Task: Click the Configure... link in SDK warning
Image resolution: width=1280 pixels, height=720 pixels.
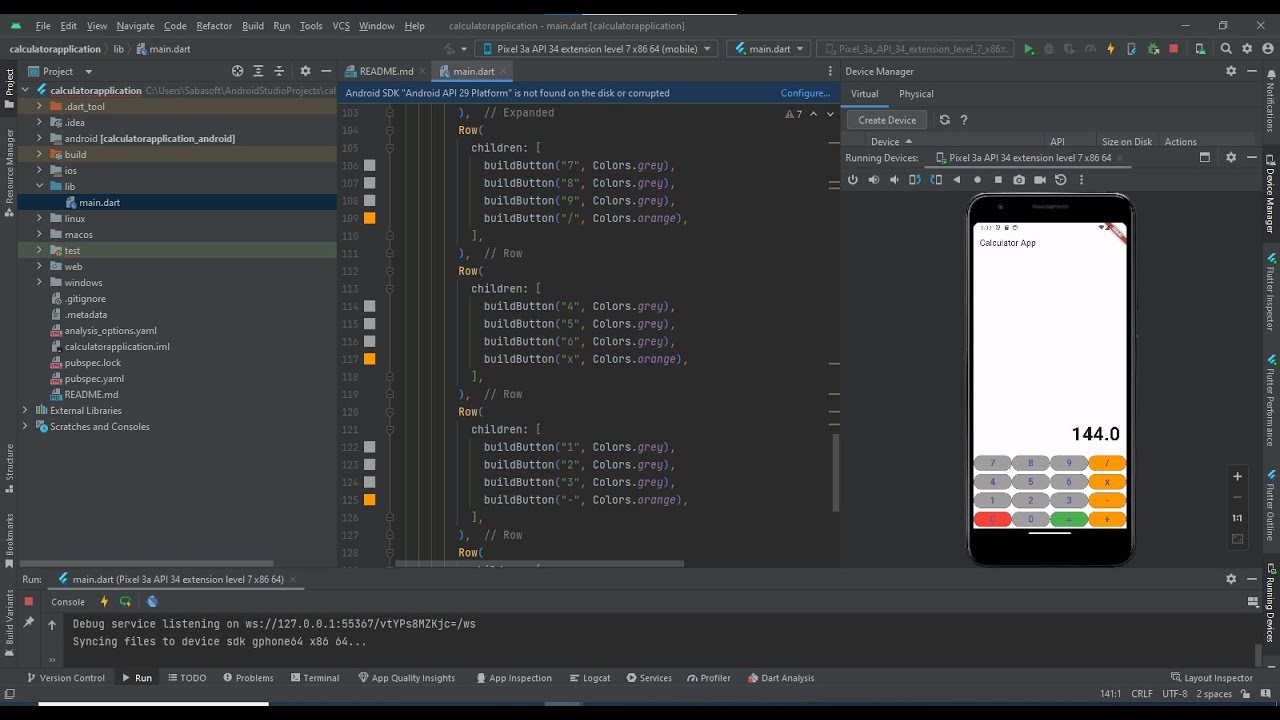Action: (805, 93)
